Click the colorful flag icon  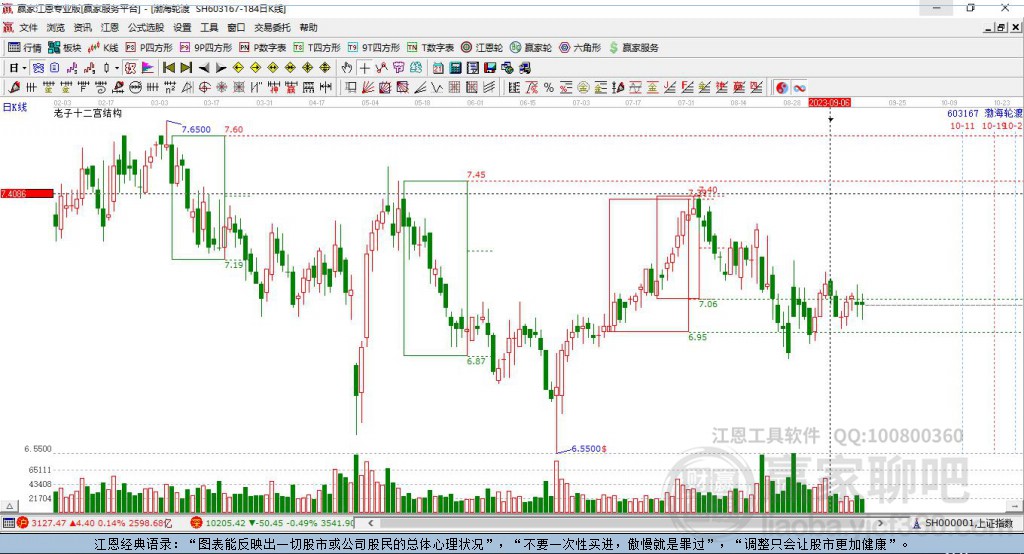point(148,68)
